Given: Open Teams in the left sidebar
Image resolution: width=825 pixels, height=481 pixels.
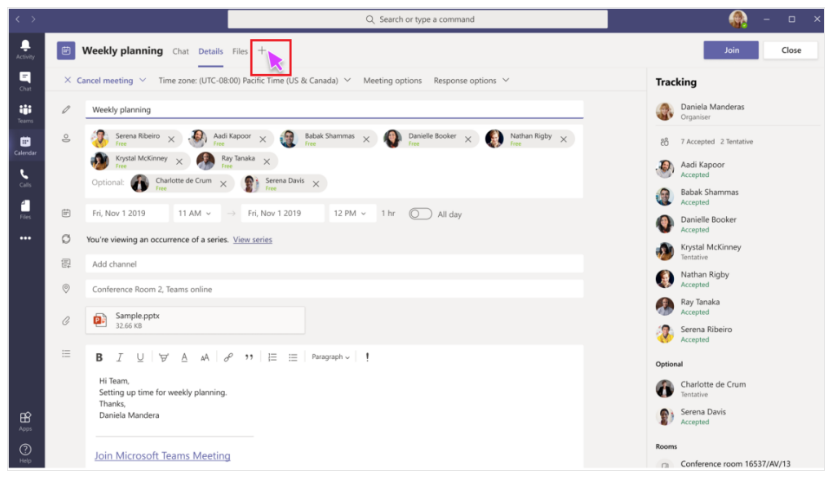Looking at the screenshot, I should 25,113.
